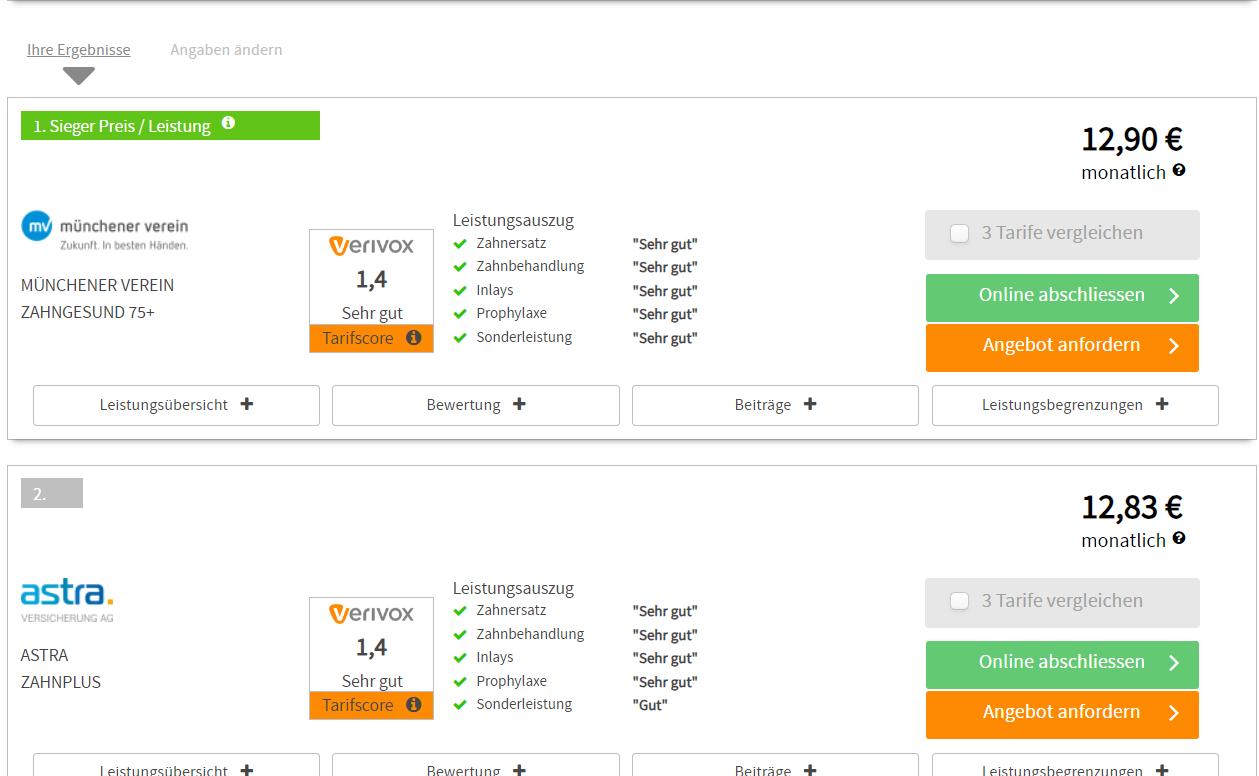1259x776 pixels.
Task: Click the Münchener Verein logo
Action: 105,229
